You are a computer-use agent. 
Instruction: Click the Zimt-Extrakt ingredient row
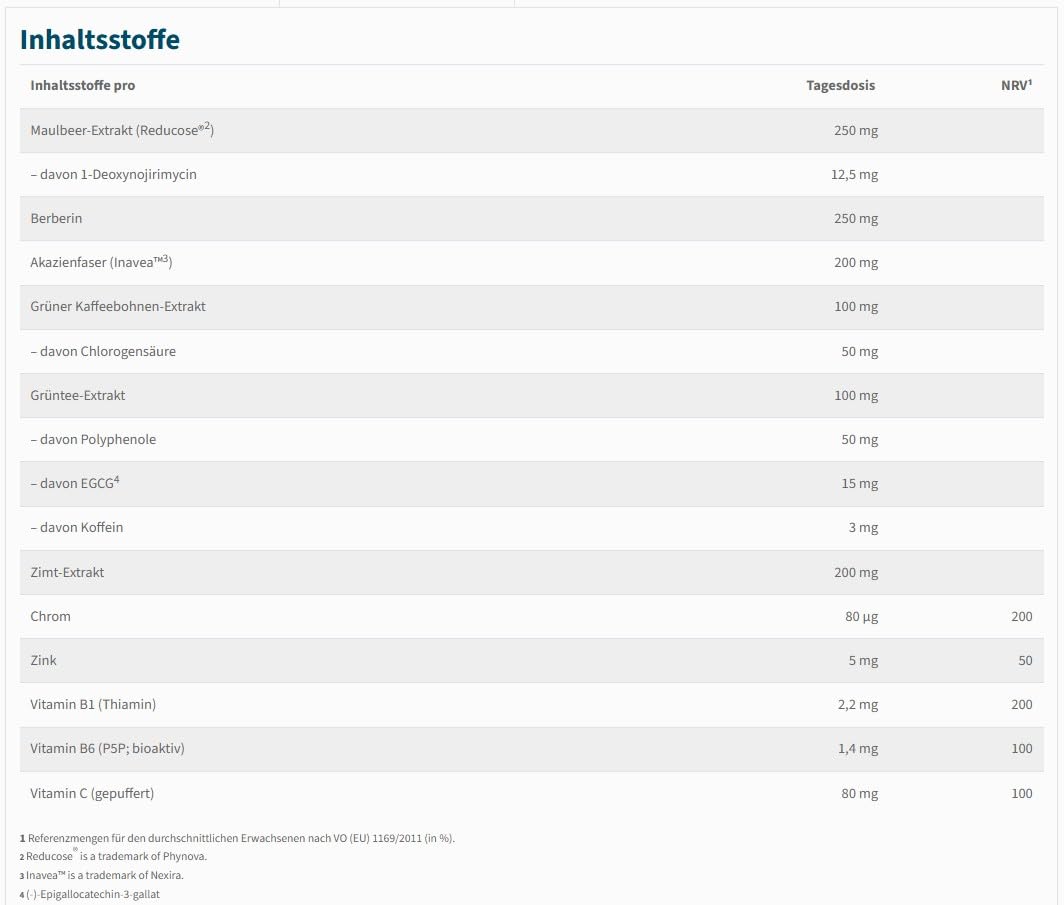(x=531, y=573)
